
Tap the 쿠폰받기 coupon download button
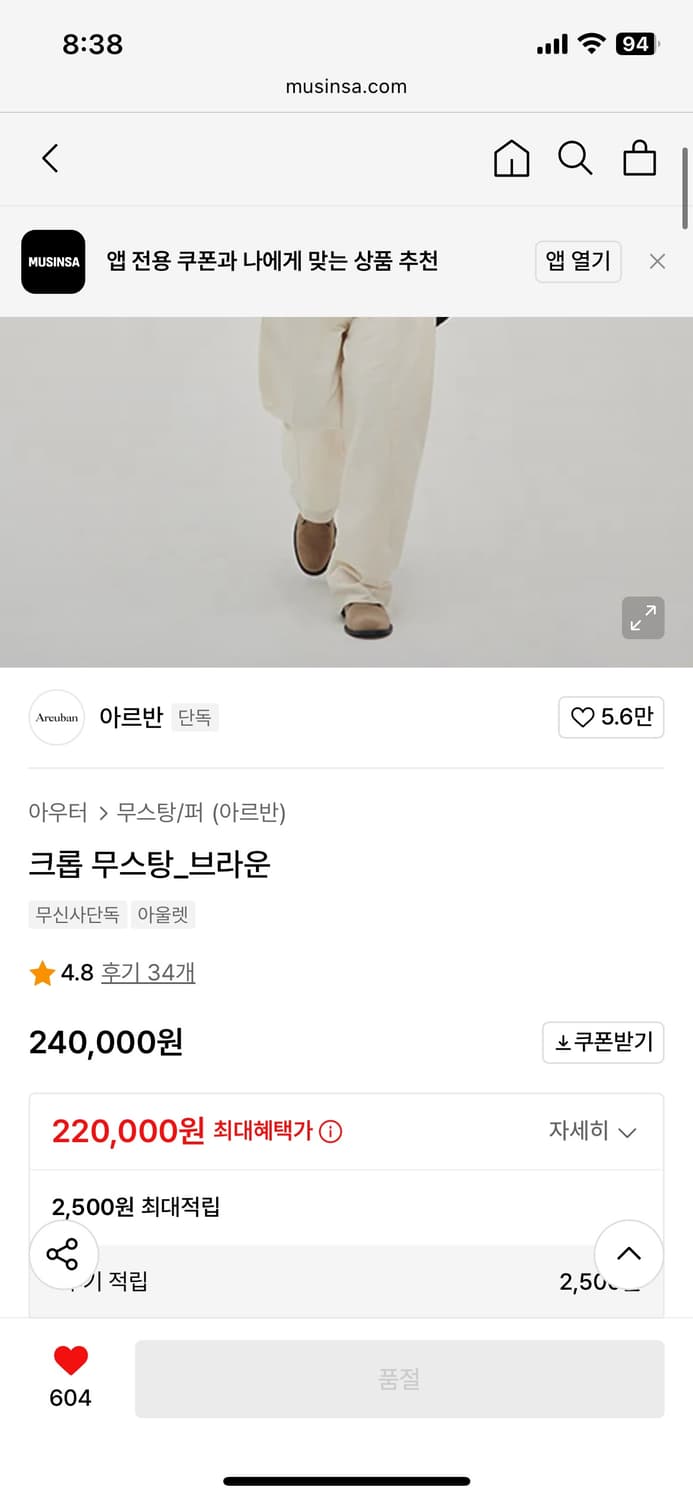(603, 1042)
